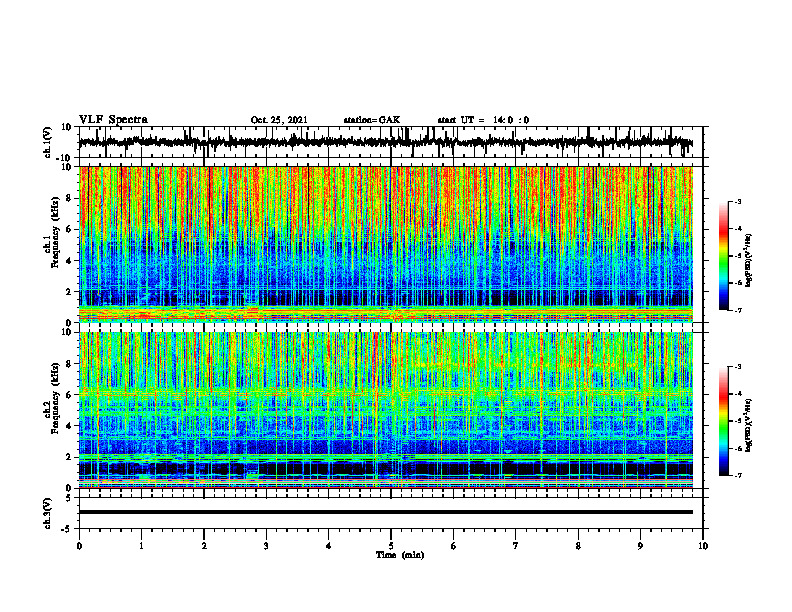This screenshot has height=612, width=792.
Task: Click the '3' minute tick label
Action: click(x=266, y=546)
